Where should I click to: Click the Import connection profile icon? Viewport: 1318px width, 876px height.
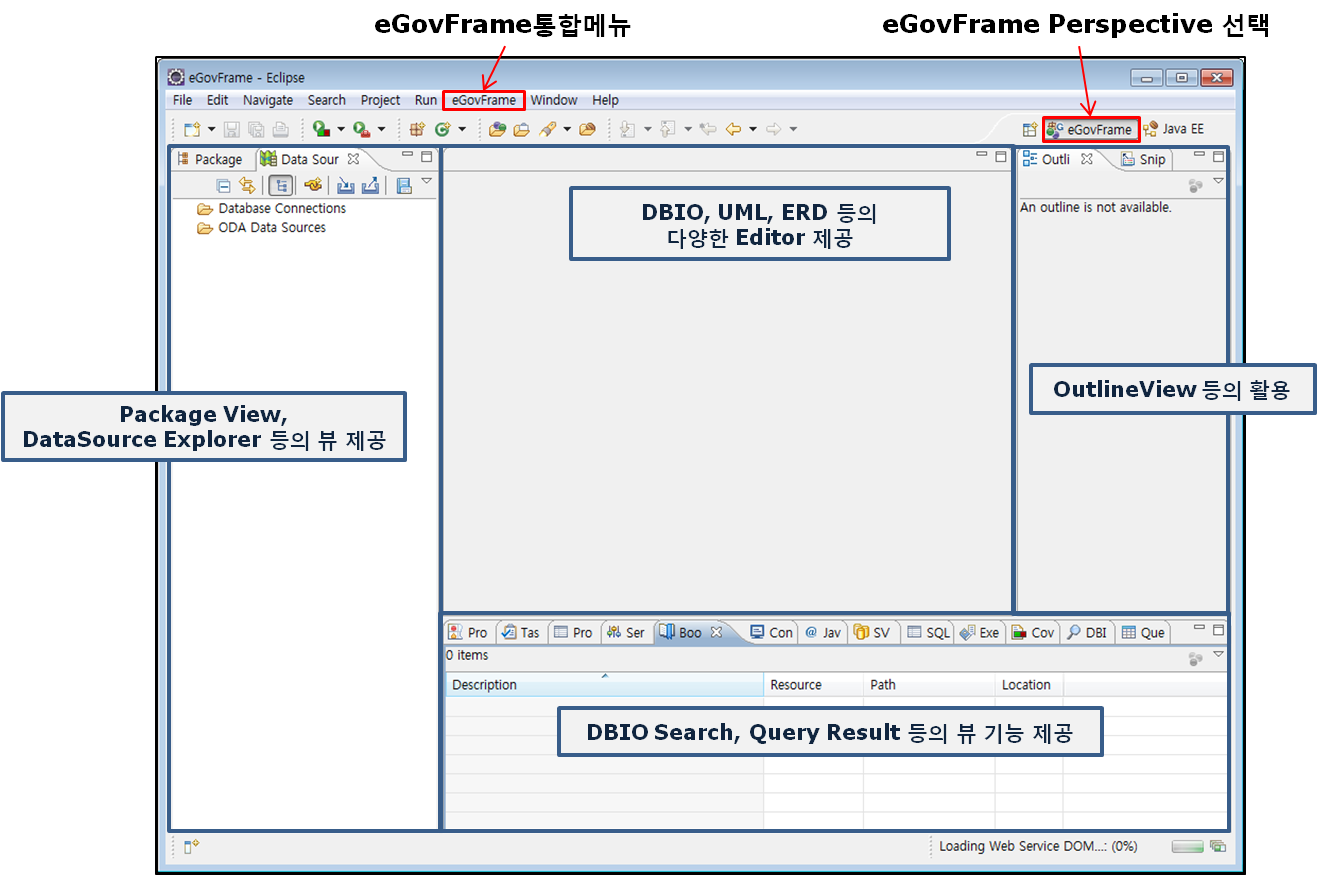347,185
